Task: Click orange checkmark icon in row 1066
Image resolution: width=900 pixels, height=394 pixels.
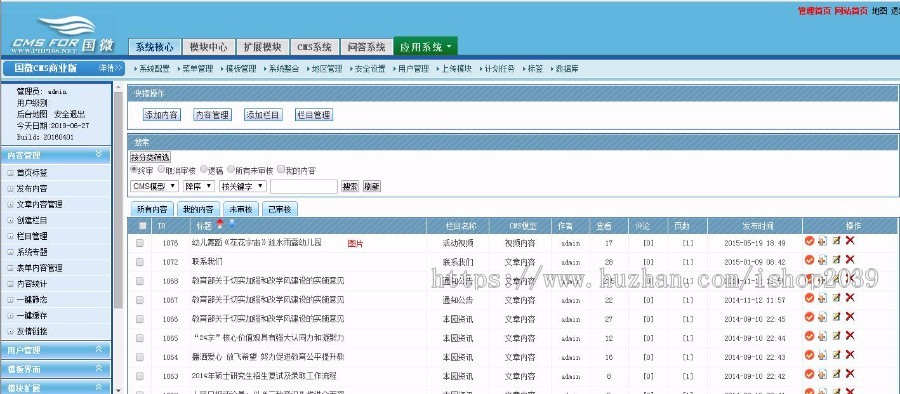Action: pos(809,316)
